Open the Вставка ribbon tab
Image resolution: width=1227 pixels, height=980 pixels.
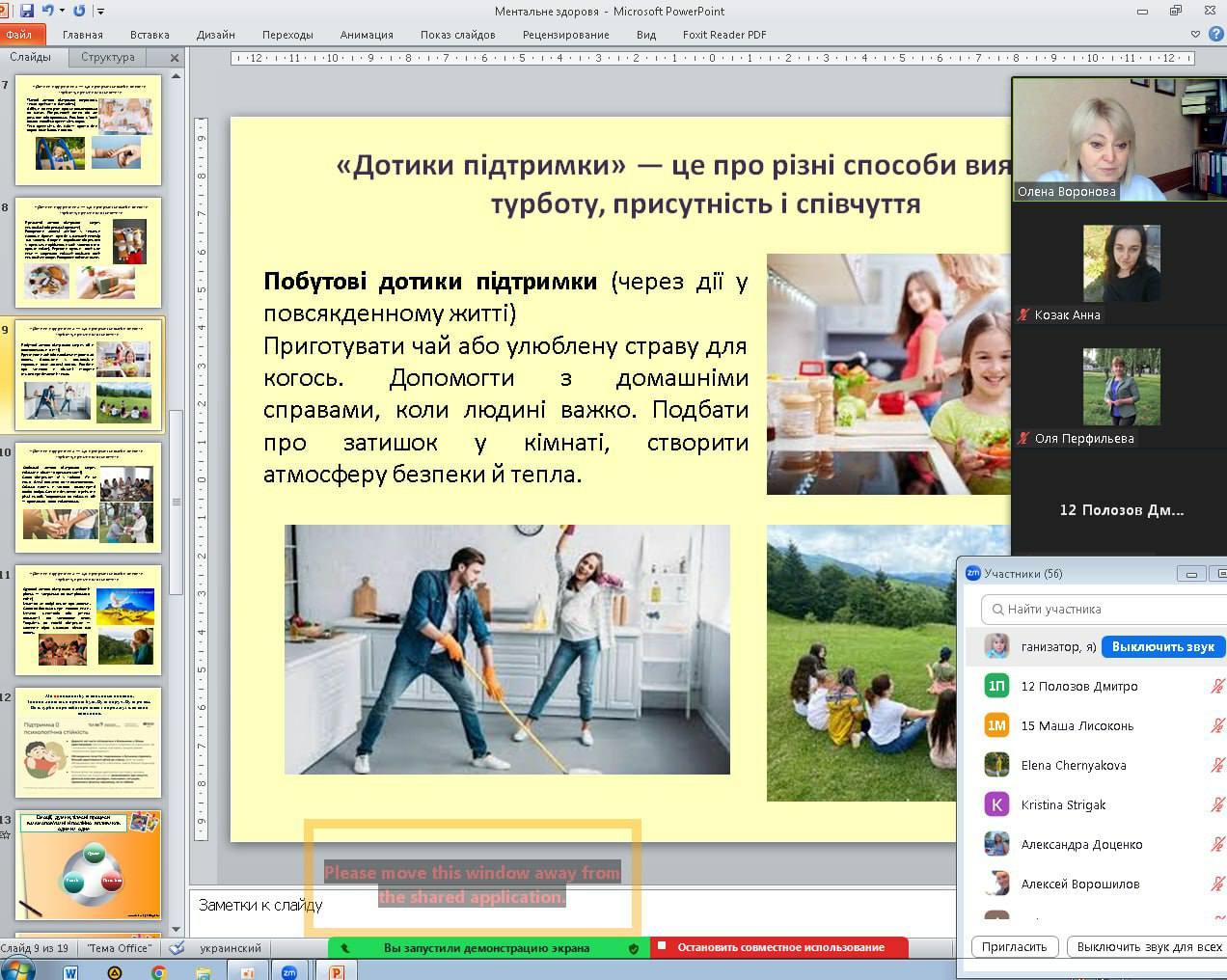click(x=150, y=34)
